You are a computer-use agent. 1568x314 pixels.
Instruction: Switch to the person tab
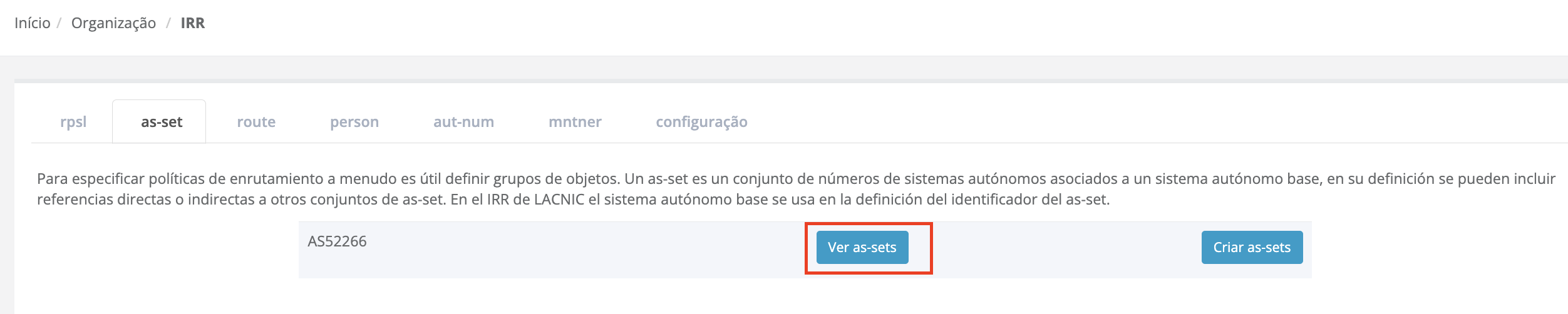pos(354,122)
